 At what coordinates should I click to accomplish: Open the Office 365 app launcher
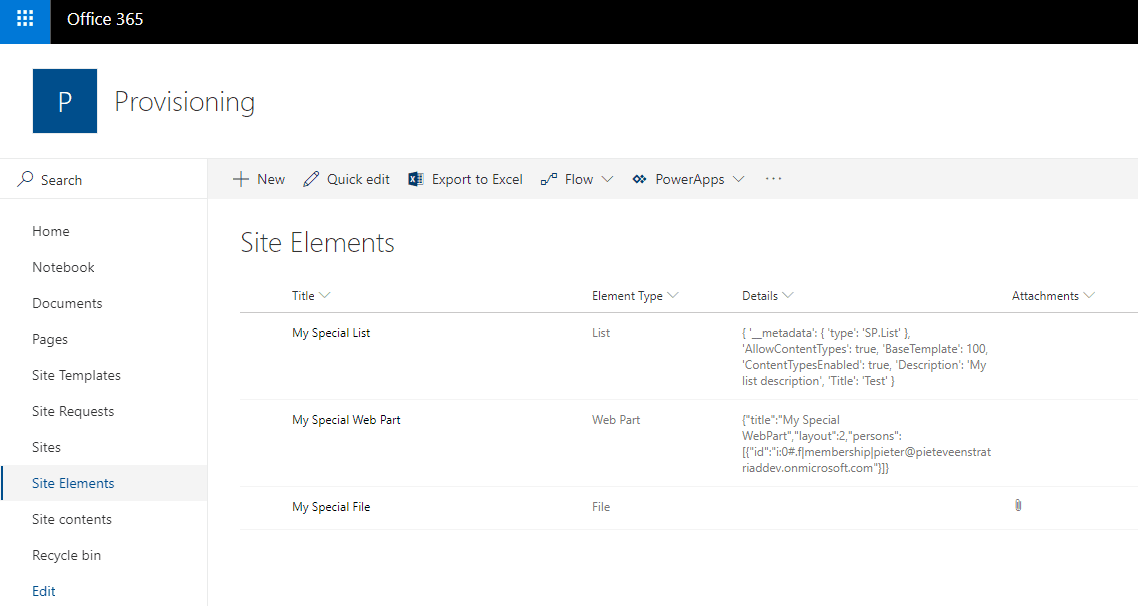22,21
